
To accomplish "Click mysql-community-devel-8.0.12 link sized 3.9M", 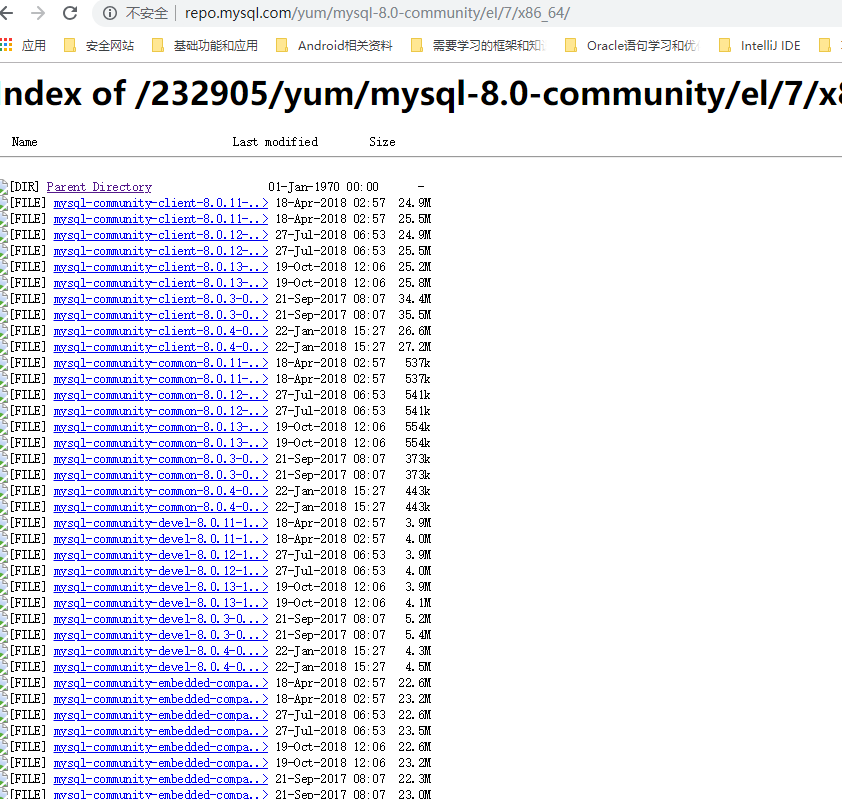I will [x=161, y=555].
